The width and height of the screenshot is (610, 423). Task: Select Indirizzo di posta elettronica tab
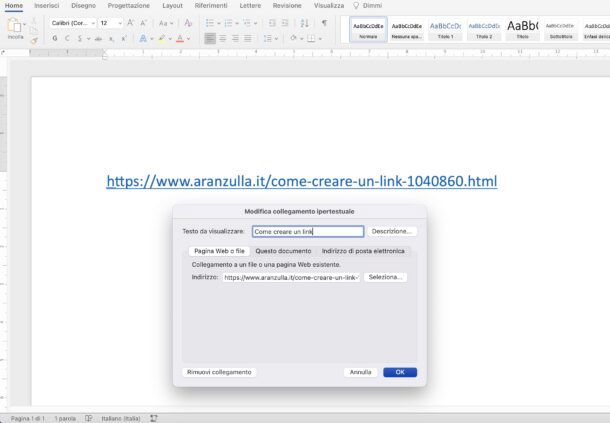pyautogui.click(x=363, y=251)
